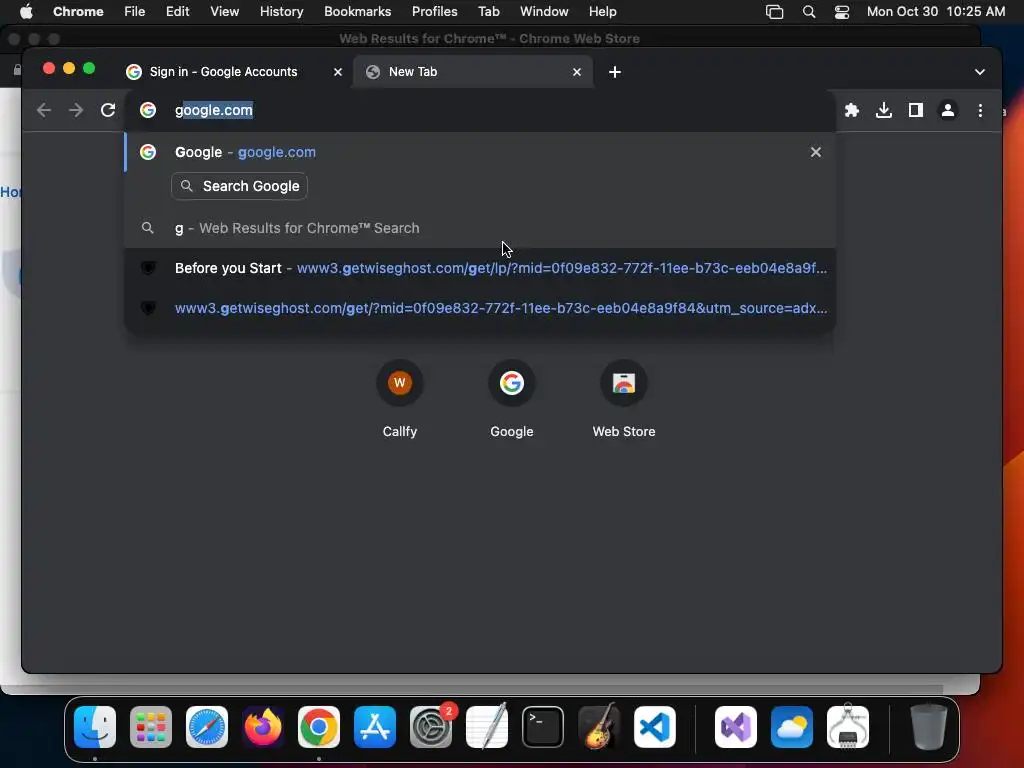Switch to Sign in - Google Accounts tab
Screen dimensions: 1024x768
(x=223, y=72)
